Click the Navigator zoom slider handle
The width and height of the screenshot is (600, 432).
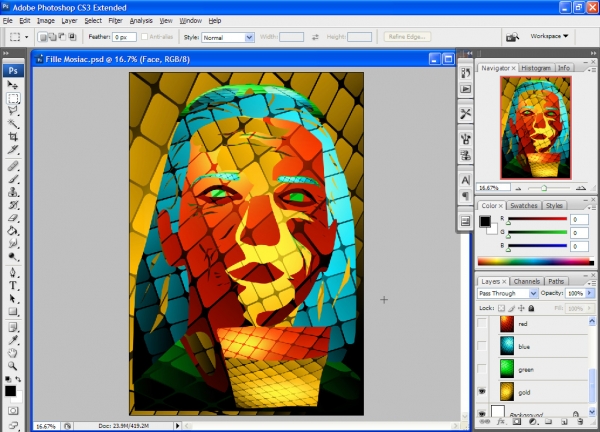click(x=544, y=188)
